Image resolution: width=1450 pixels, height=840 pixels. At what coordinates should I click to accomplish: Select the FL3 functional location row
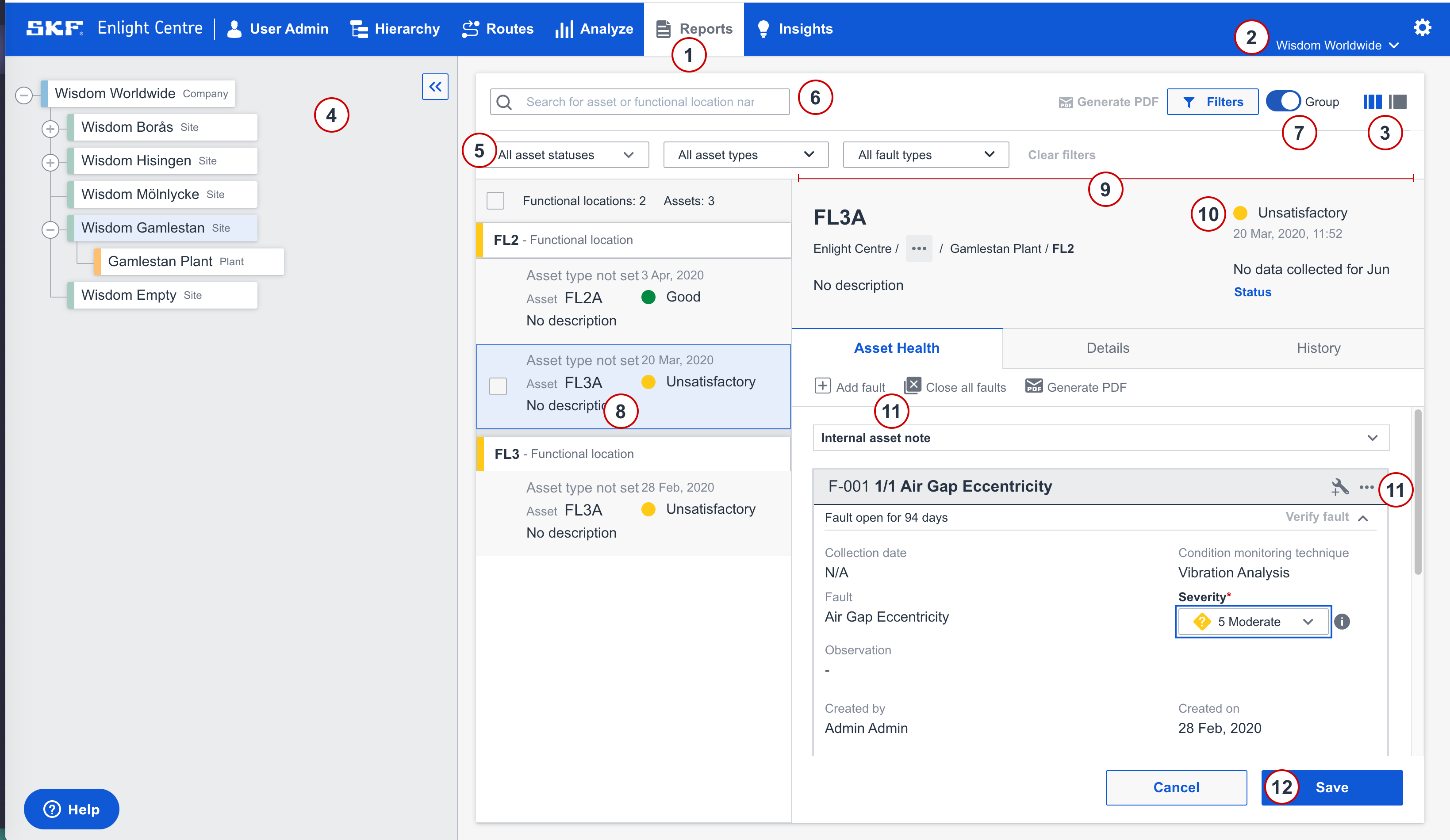[x=633, y=454]
